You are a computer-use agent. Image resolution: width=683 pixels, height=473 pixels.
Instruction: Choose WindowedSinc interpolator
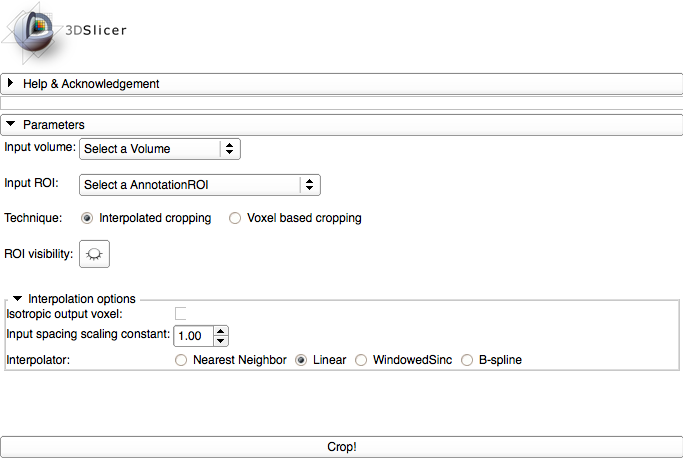click(x=361, y=360)
